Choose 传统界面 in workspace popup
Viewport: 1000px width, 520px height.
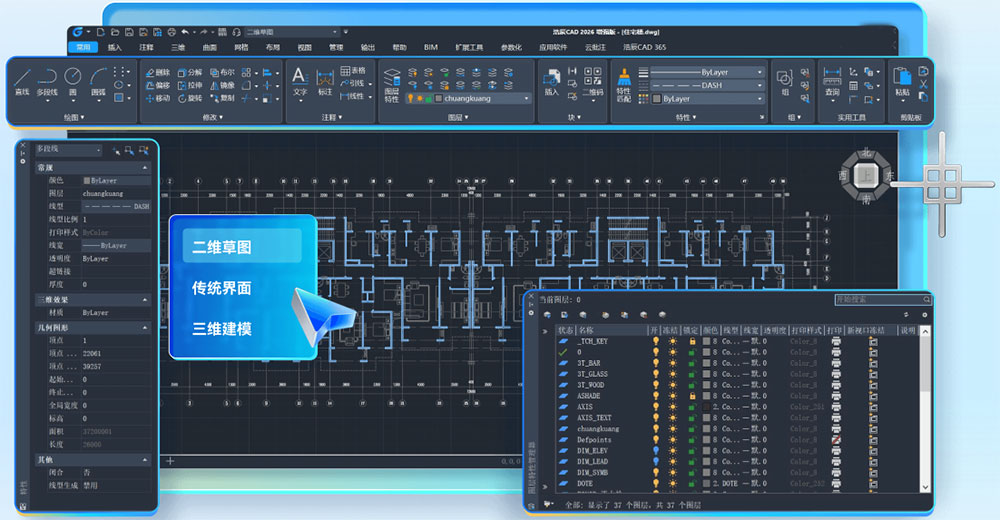[222, 288]
